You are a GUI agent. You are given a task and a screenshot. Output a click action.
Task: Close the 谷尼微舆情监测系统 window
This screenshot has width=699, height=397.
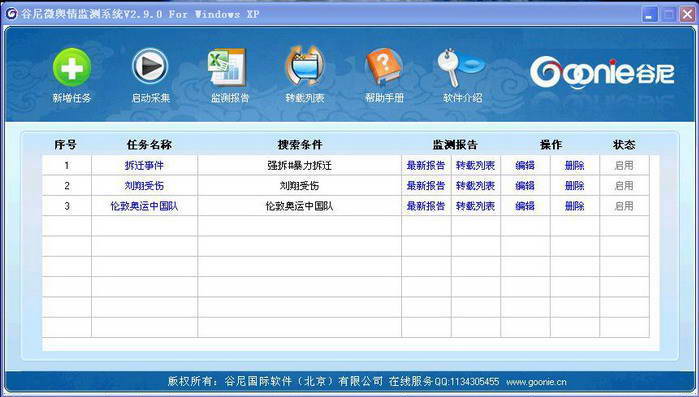[687, 15]
